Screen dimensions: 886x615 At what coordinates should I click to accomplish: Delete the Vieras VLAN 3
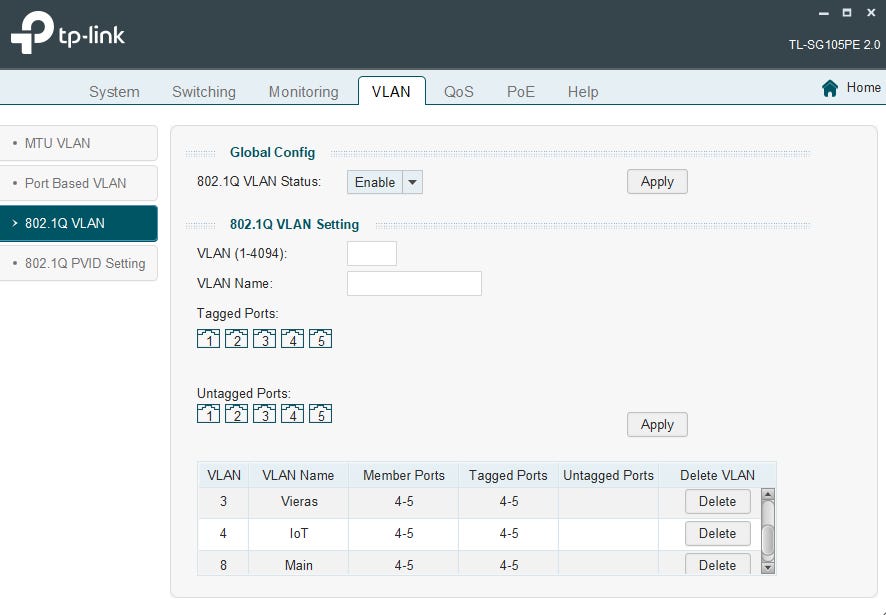[718, 501]
